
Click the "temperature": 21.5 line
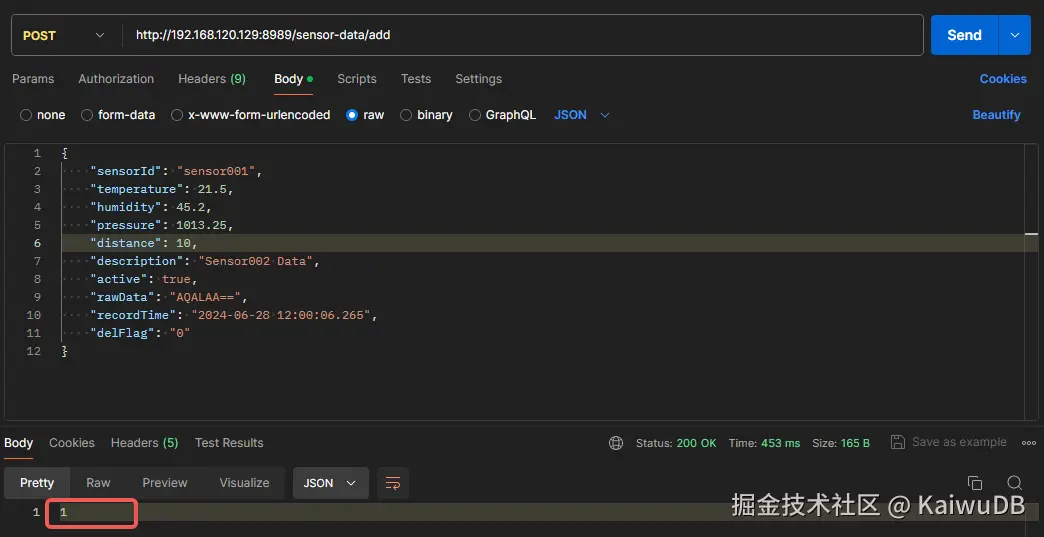coord(162,189)
